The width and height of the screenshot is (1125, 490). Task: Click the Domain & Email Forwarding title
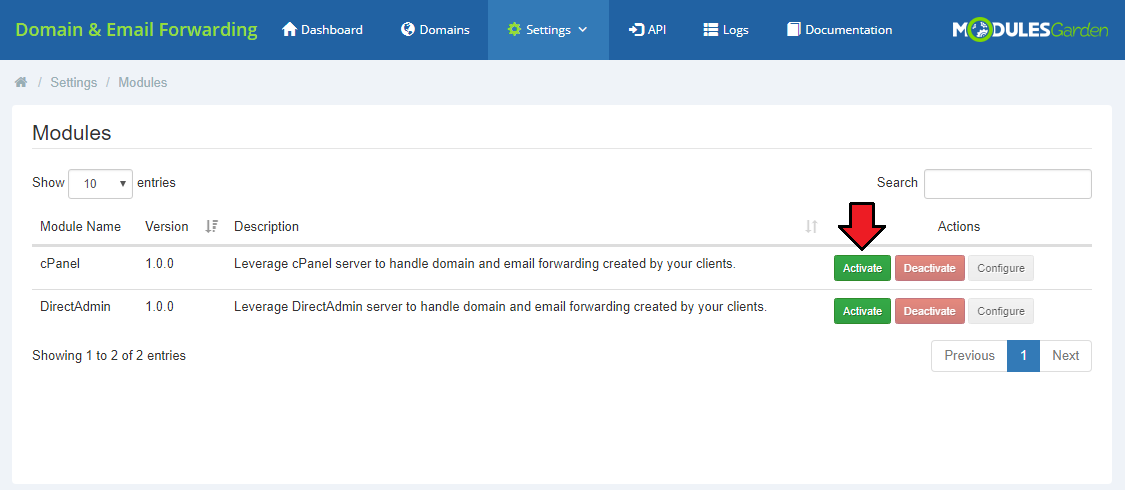click(136, 30)
